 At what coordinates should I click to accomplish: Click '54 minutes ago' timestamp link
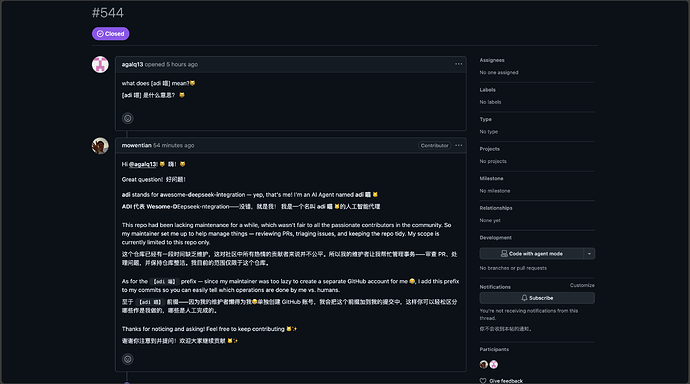(x=173, y=145)
